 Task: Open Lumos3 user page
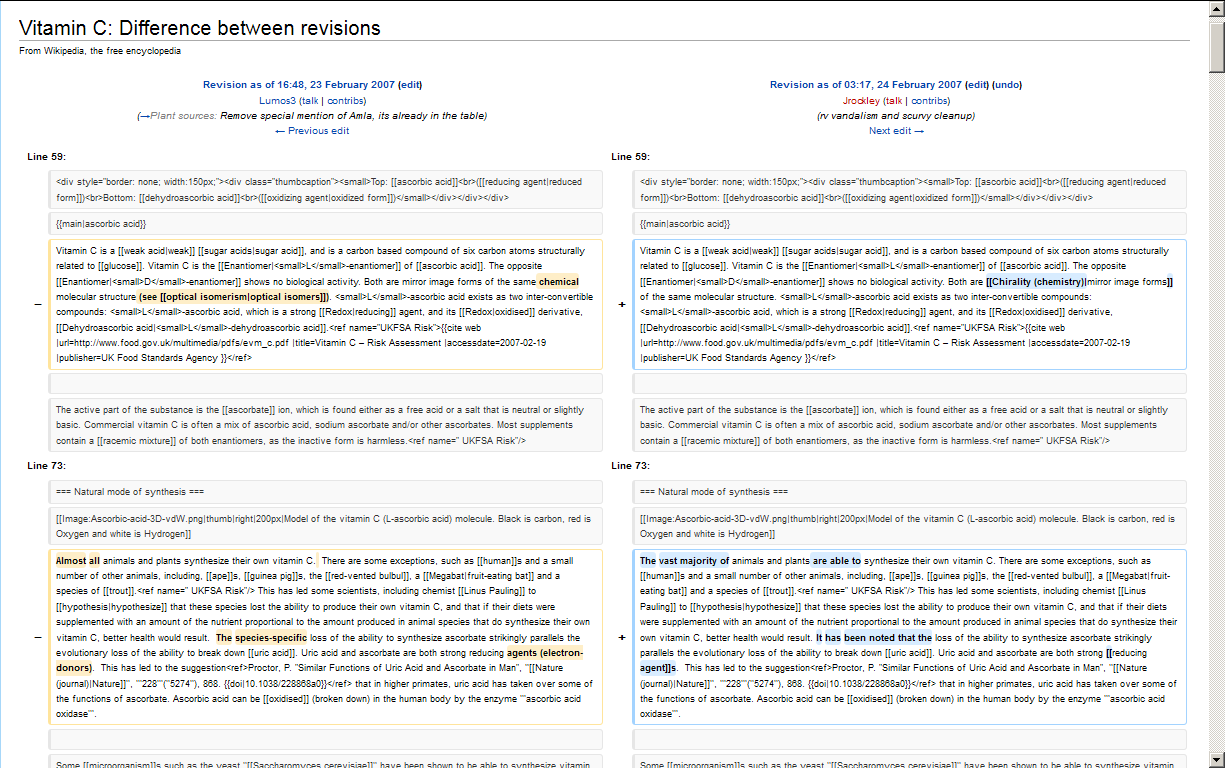click(x=277, y=101)
